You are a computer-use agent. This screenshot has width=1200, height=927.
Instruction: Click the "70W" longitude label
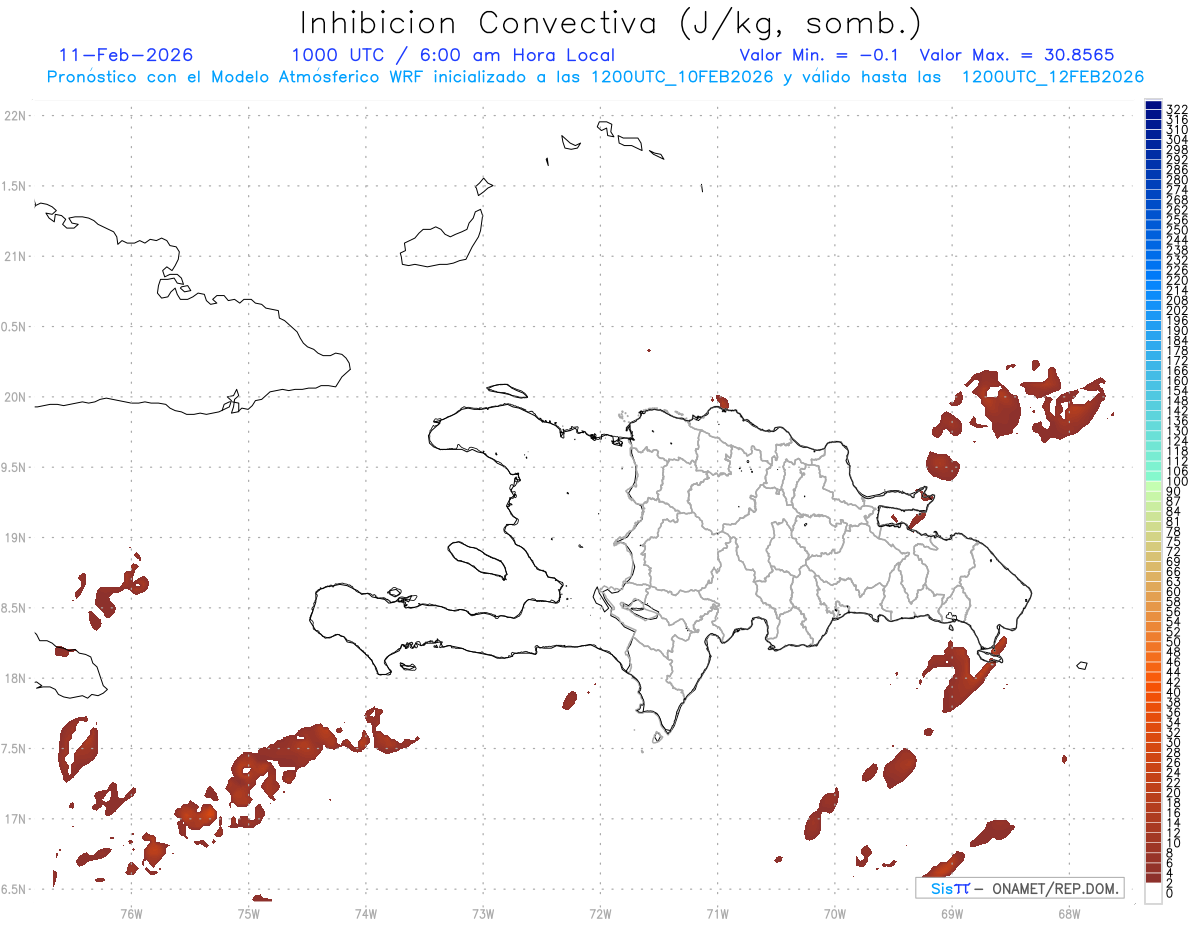click(x=834, y=912)
